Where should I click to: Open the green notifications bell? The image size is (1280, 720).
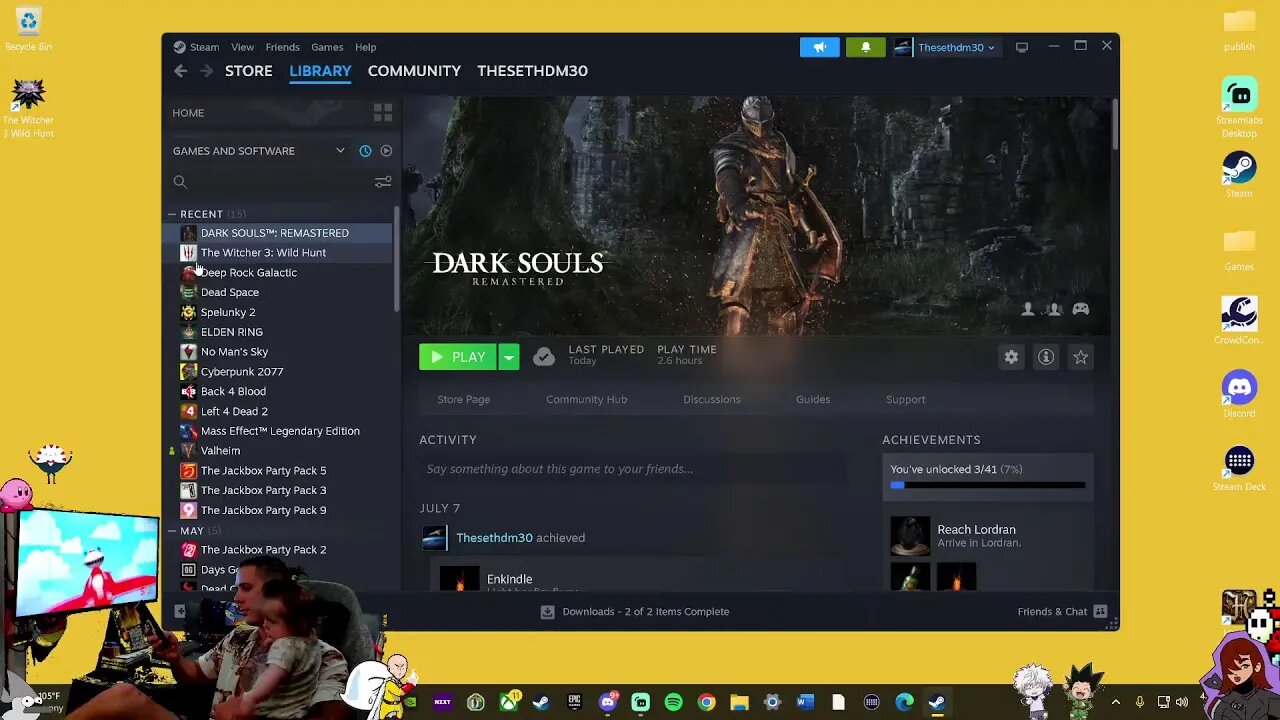(x=866, y=47)
